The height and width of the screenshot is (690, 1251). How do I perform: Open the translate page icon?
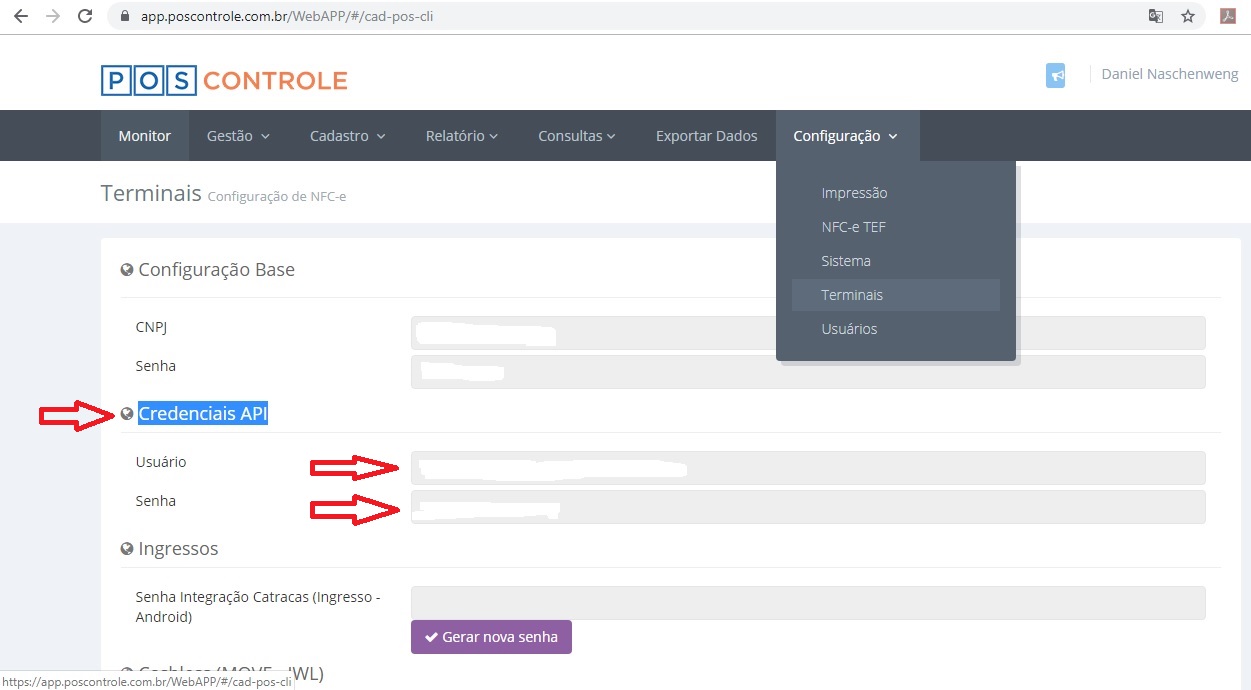[x=1156, y=16]
